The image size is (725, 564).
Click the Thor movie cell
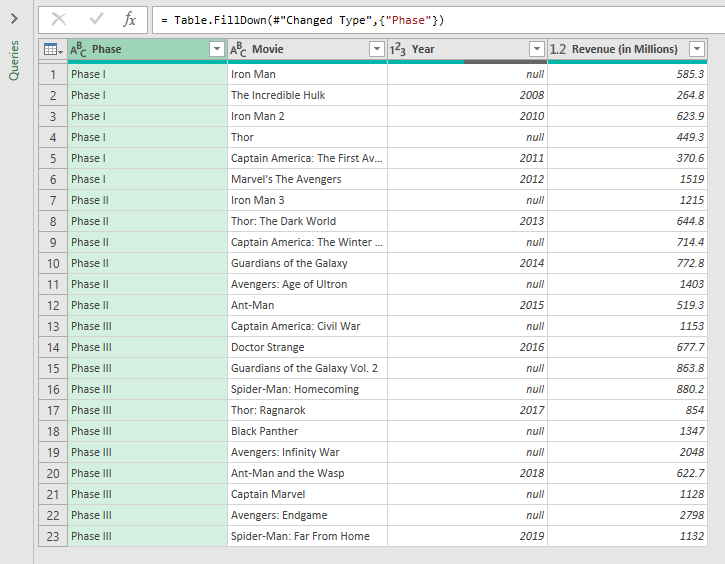307,137
